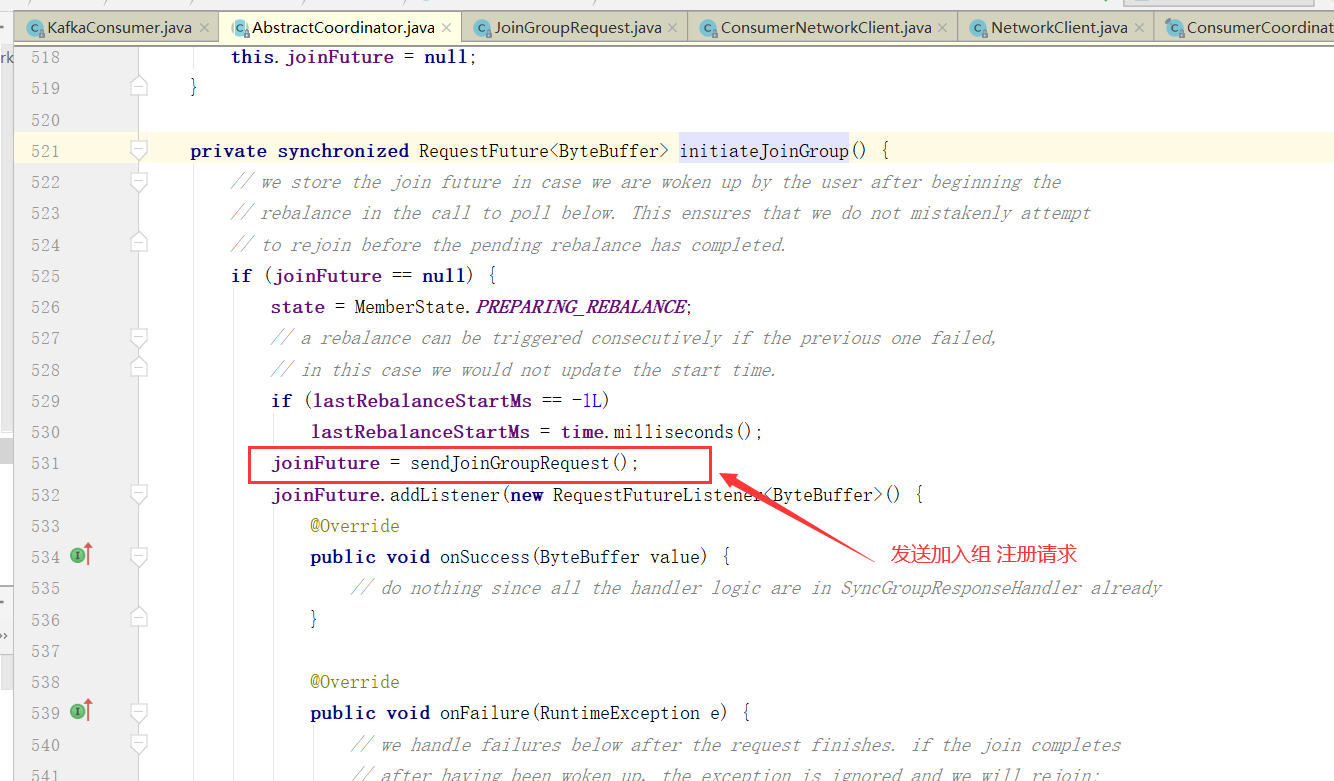Click the synchronized keyword on line 521
The image size is (1334, 781).
click(343, 151)
